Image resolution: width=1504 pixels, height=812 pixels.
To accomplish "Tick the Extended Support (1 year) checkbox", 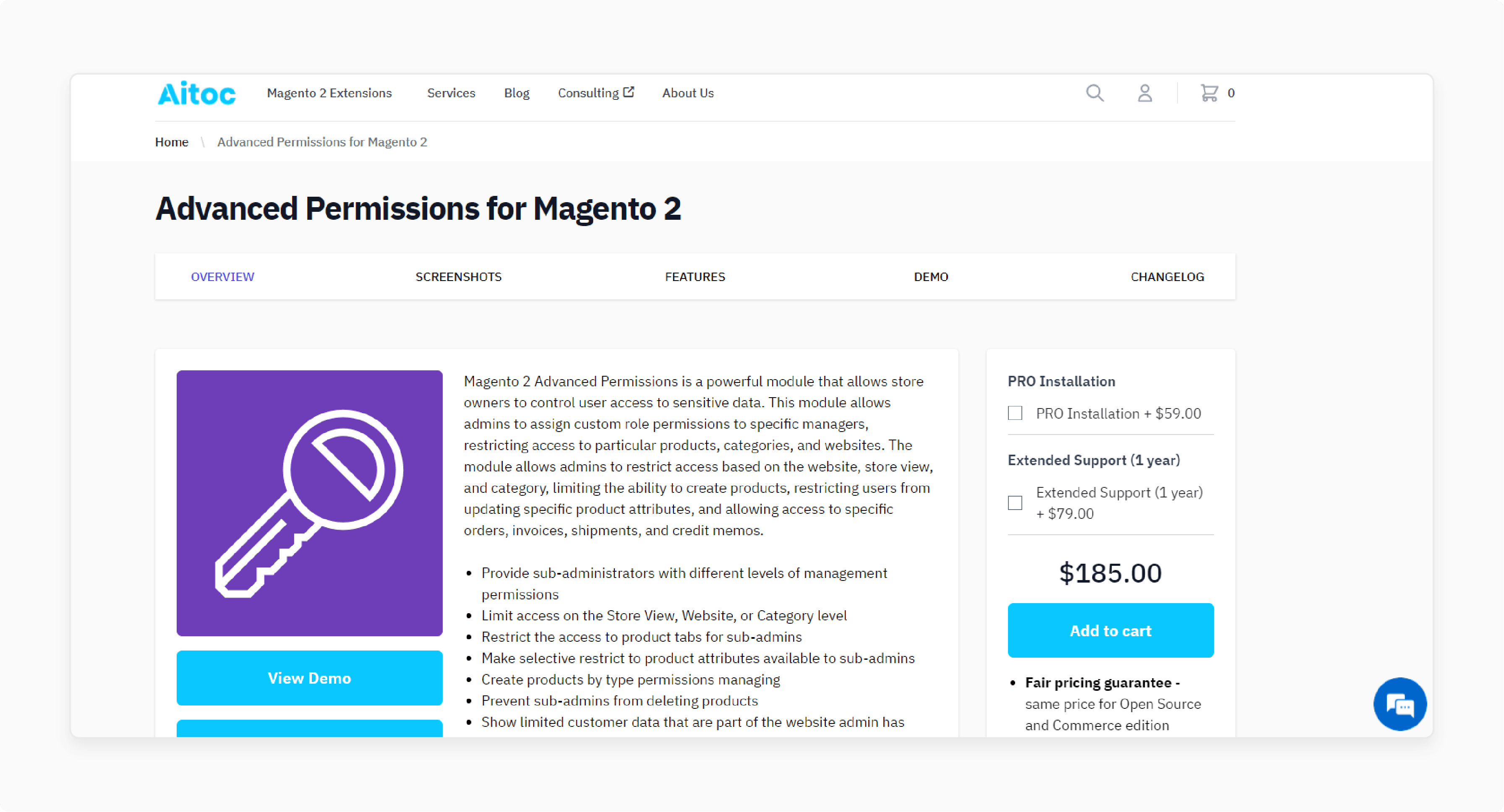I will click(x=1015, y=503).
